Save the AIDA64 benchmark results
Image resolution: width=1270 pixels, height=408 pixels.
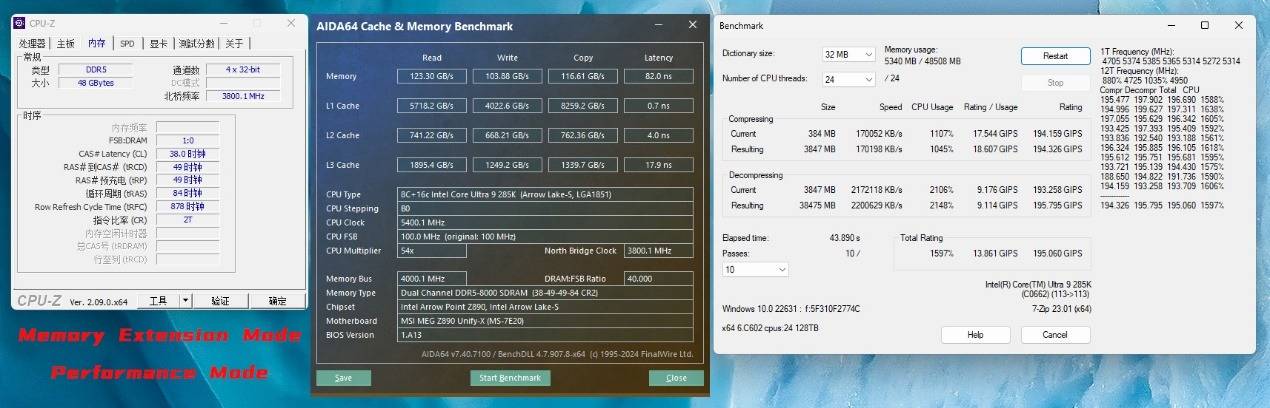343,378
